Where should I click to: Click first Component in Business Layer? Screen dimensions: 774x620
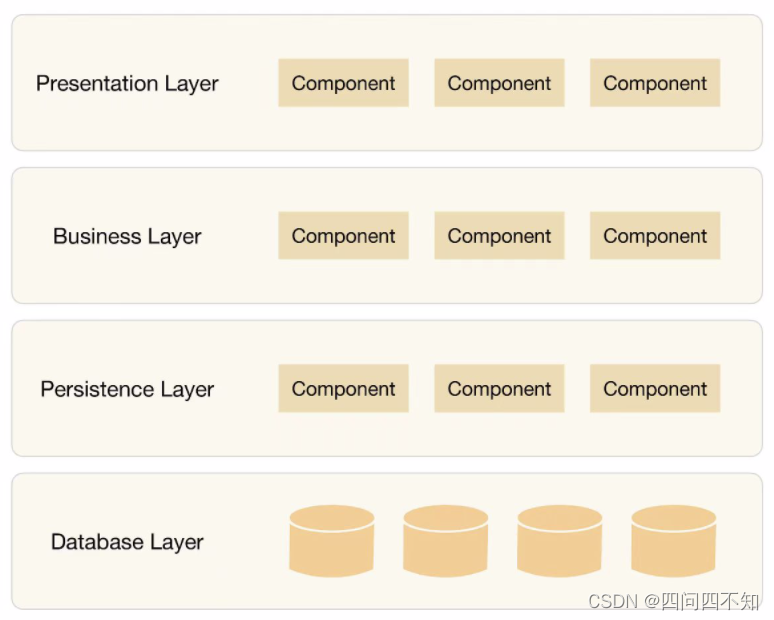pyautogui.click(x=344, y=236)
